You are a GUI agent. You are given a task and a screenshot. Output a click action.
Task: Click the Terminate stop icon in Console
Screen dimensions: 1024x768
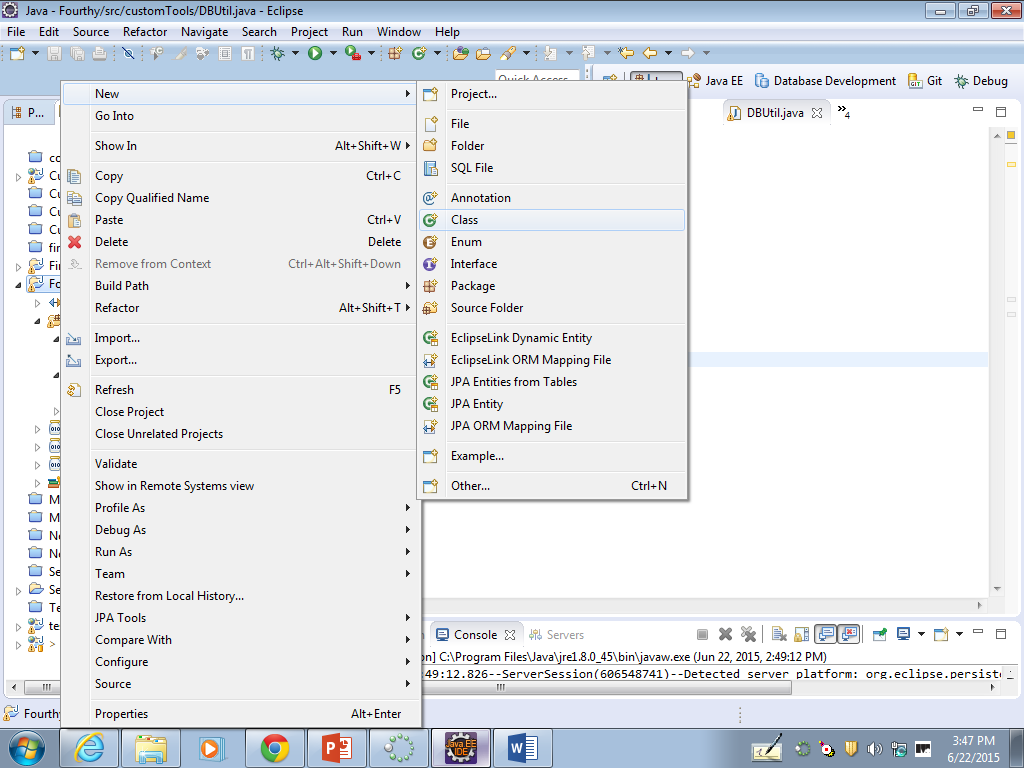702,634
